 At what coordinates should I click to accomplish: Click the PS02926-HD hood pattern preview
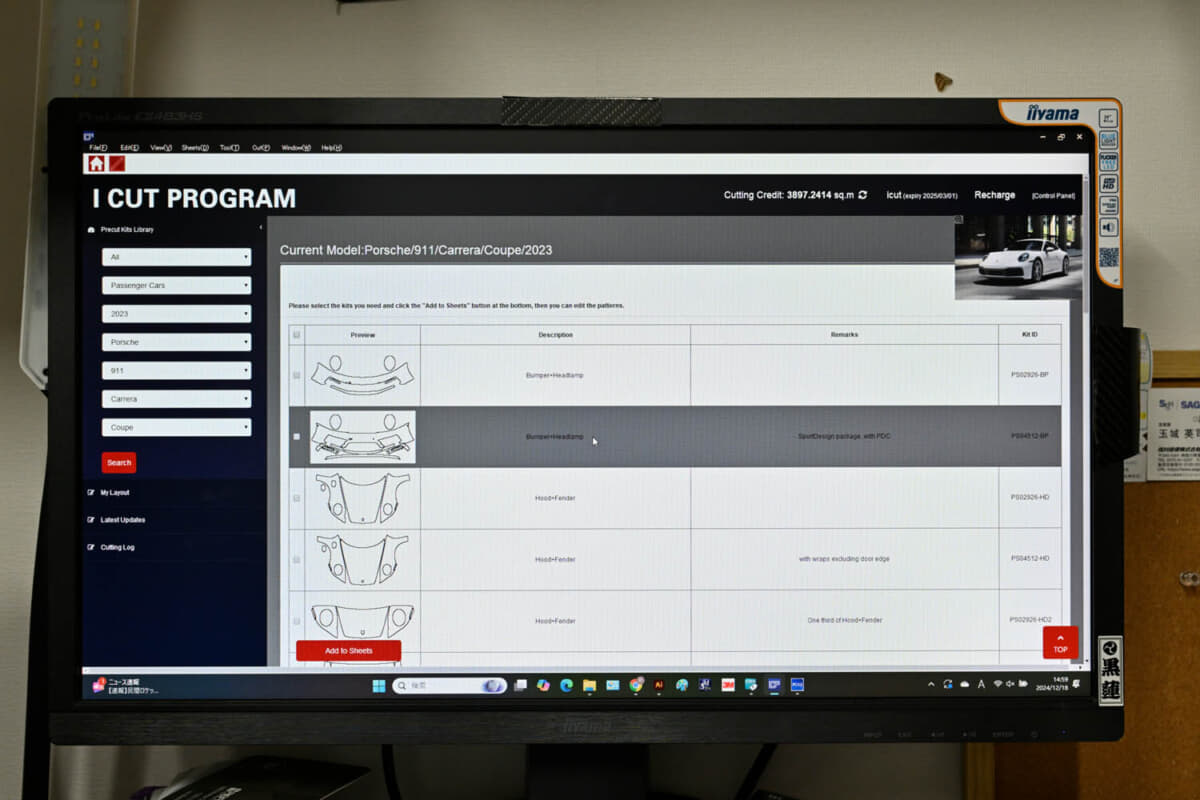coord(362,498)
